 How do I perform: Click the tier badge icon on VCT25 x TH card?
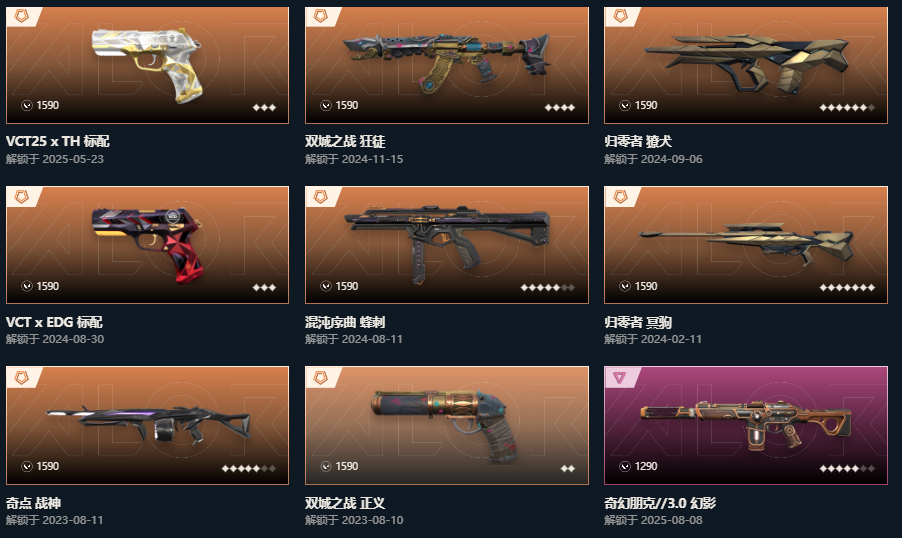(21, 16)
